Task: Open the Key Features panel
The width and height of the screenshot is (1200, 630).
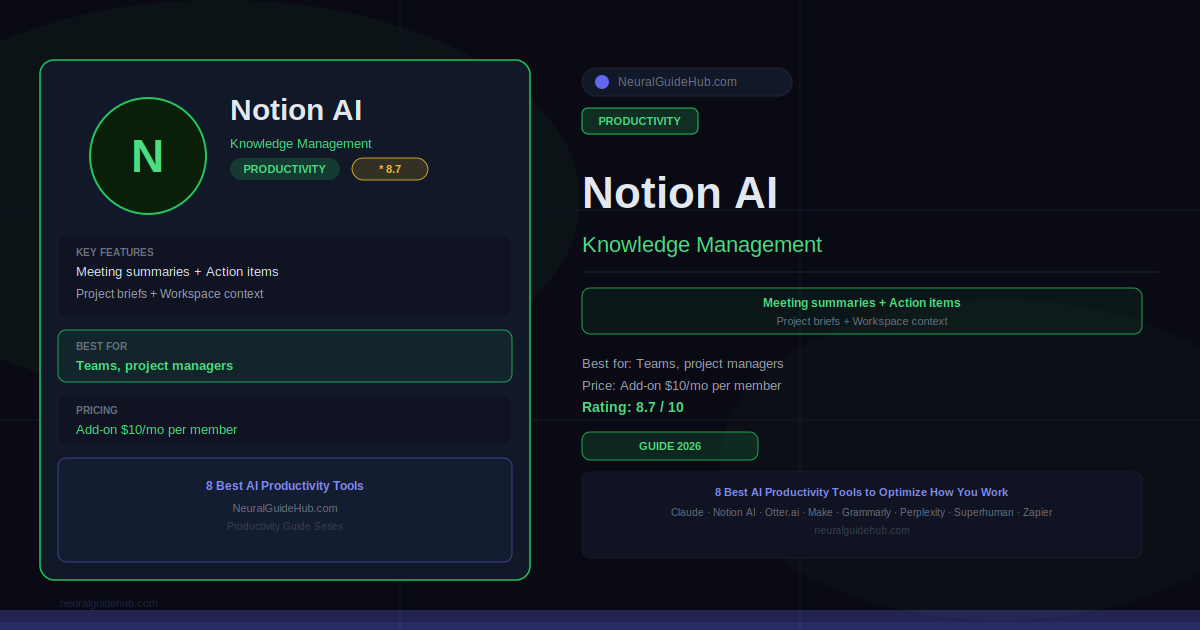Action: tap(285, 275)
